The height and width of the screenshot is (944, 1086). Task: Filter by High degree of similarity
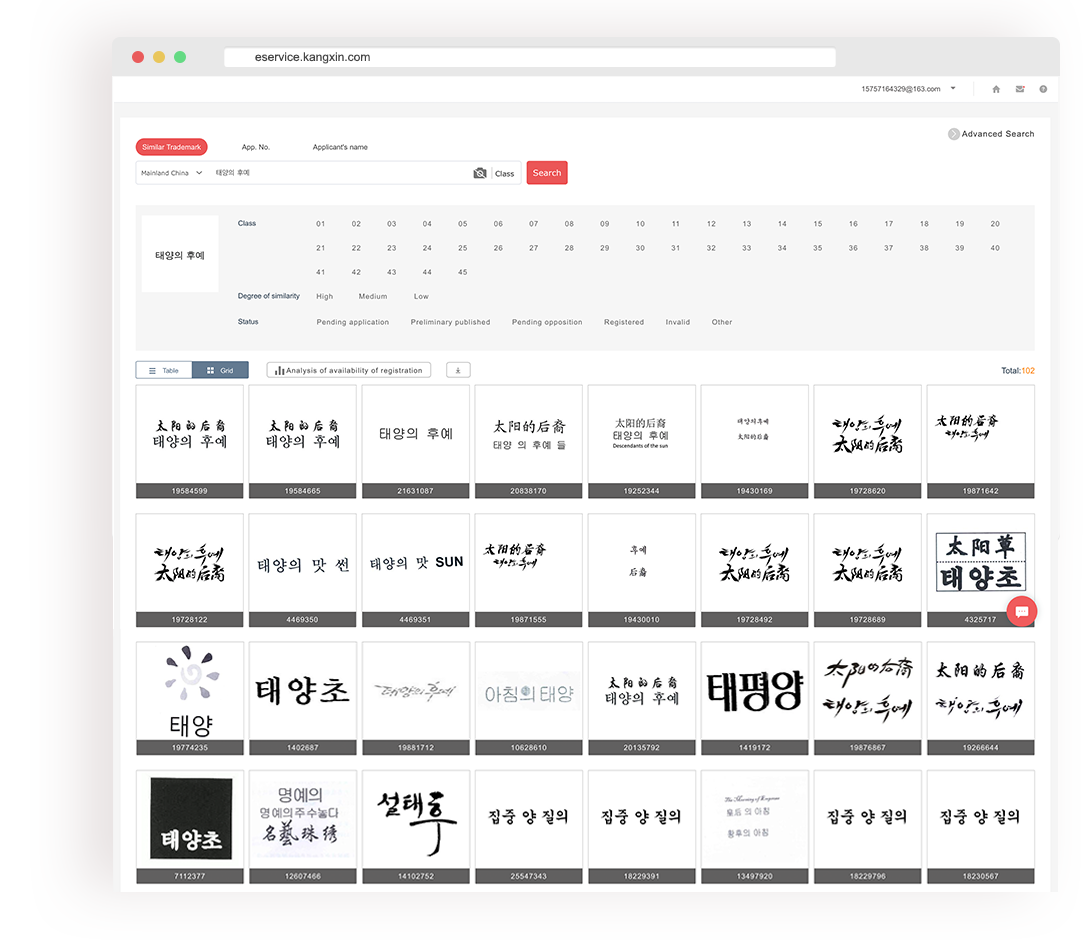pyautogui.click(x=325, y=297)
